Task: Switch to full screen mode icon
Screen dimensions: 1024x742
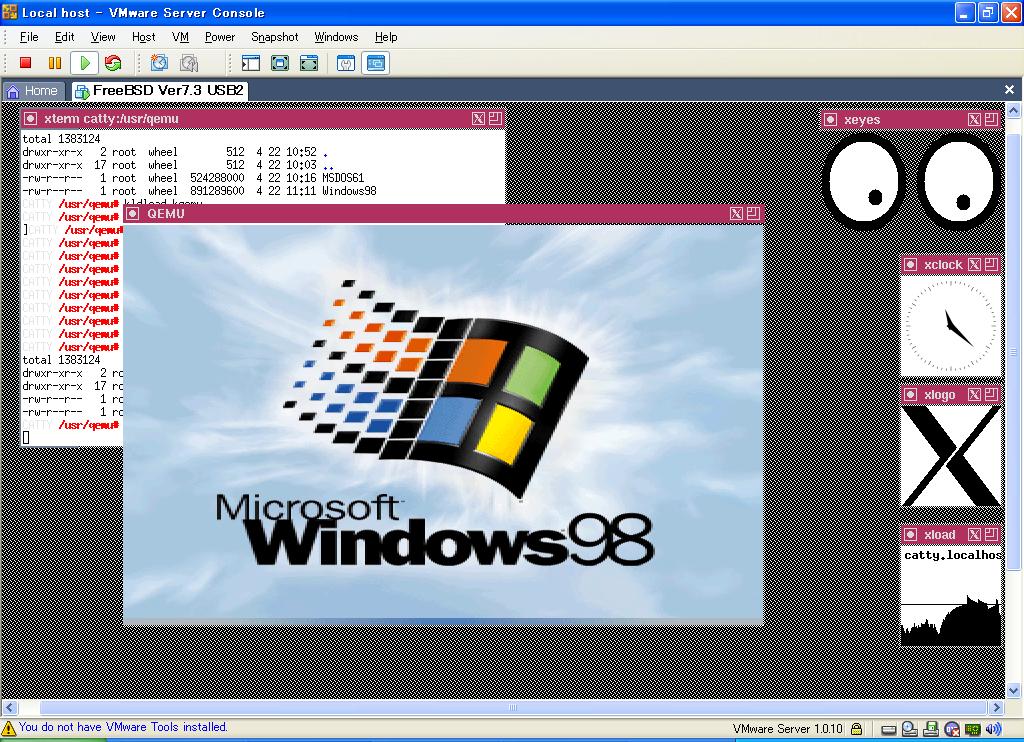Action: (x=280, y=63)
